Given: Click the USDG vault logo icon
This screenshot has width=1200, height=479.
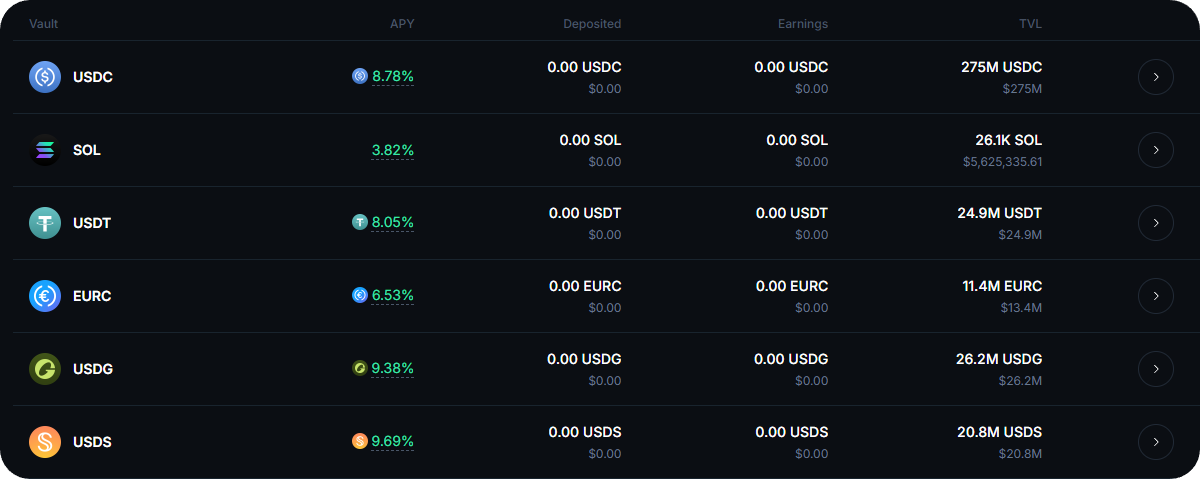Looking at the screenshot, I should point(45,369).
